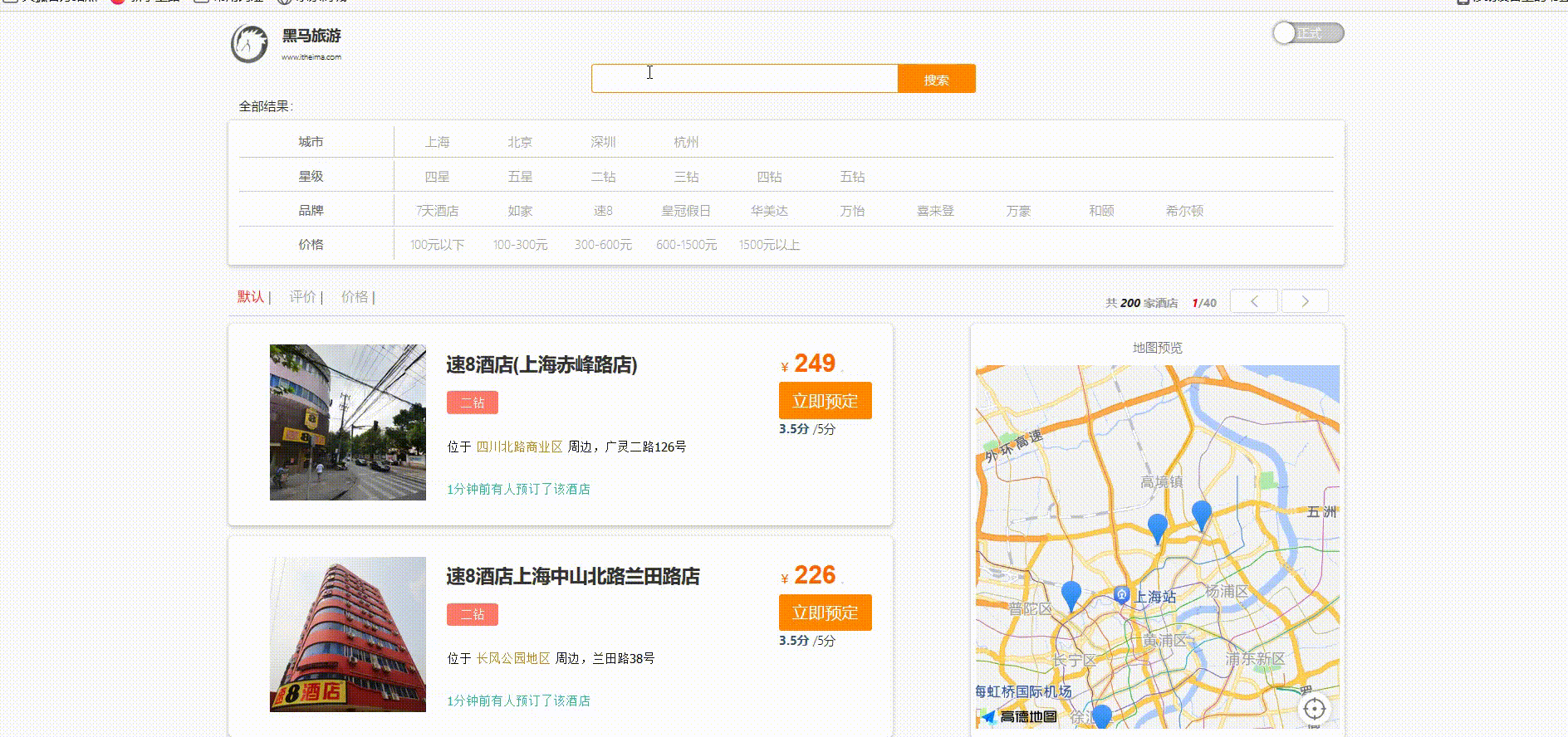Toggle the 正式 switch at top right
The height and width of the screenshot is (737, 1568).
point(1308,33)
